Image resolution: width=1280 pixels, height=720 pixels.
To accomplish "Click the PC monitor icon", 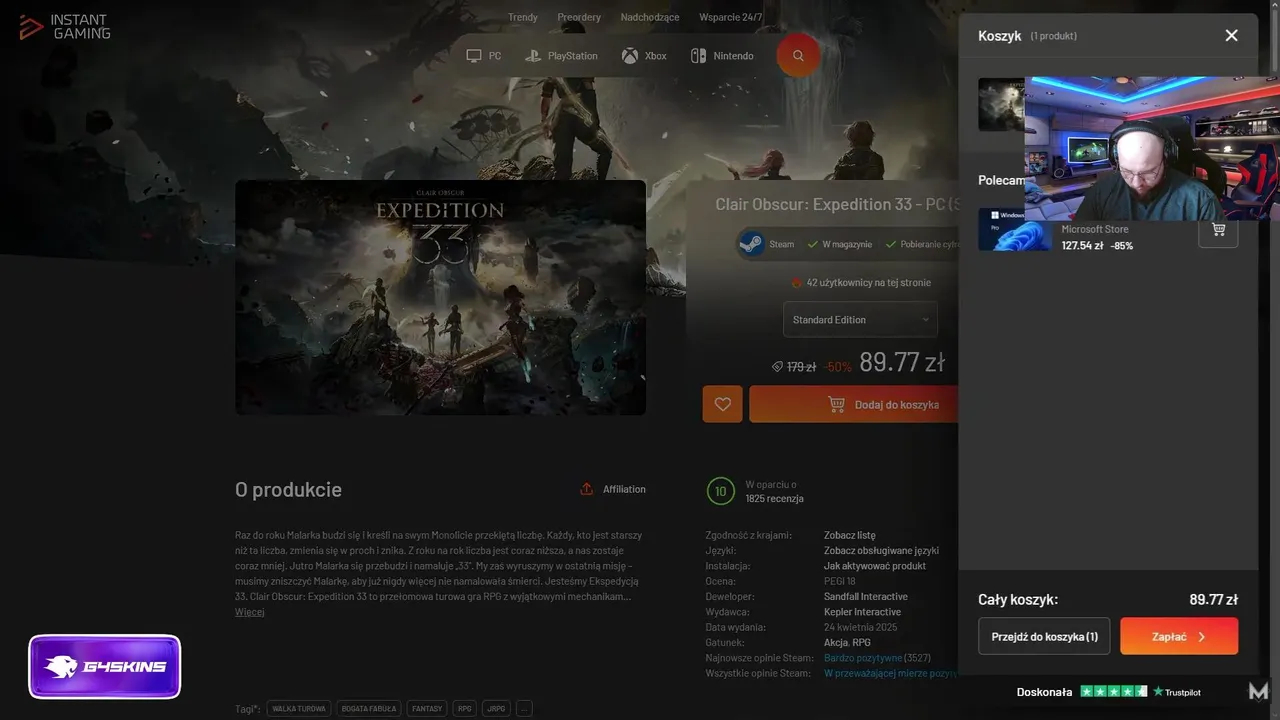I will click(x=474, y=56).
